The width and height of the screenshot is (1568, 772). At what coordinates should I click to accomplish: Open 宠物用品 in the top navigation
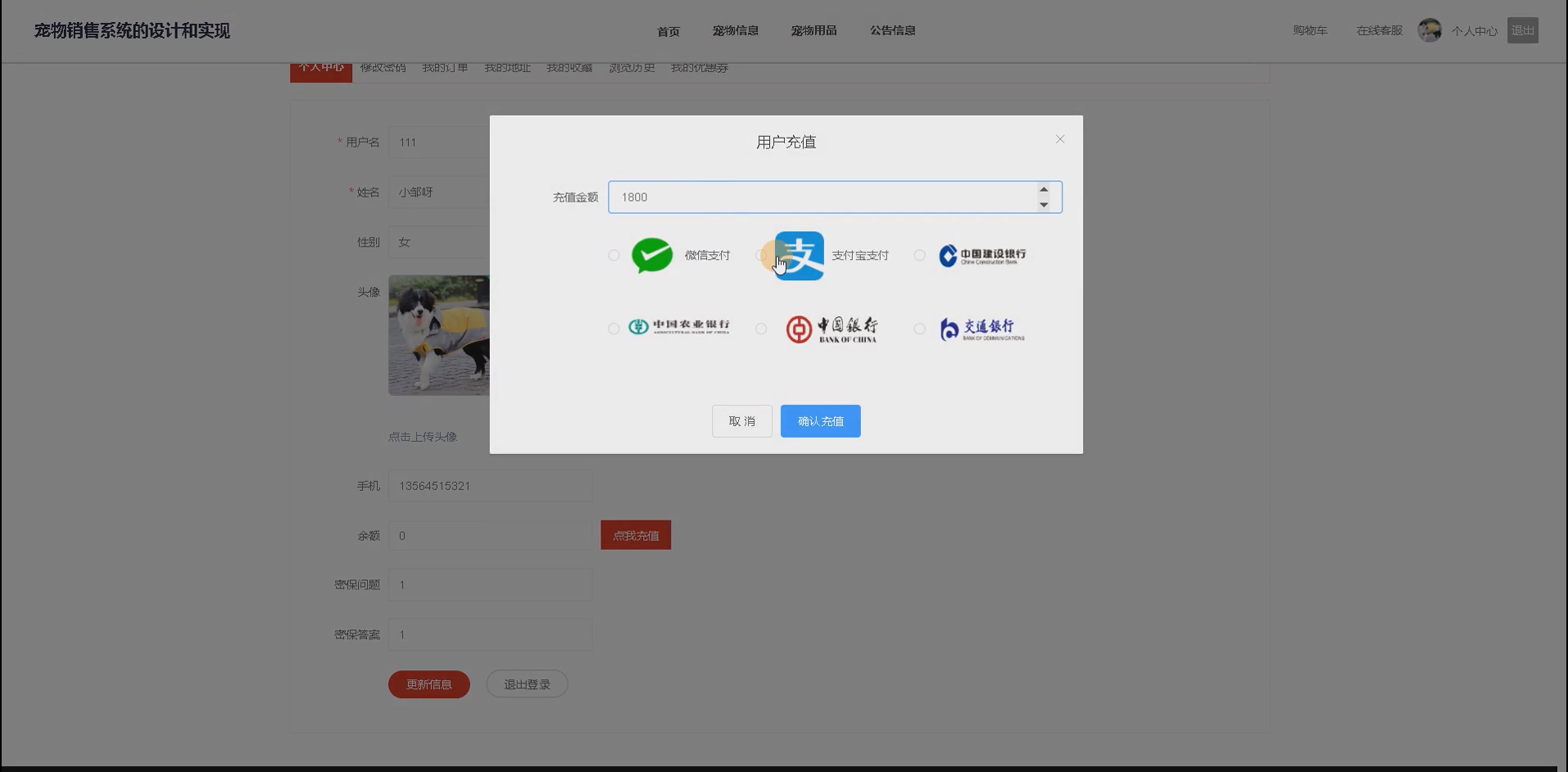tap(813, 30)
